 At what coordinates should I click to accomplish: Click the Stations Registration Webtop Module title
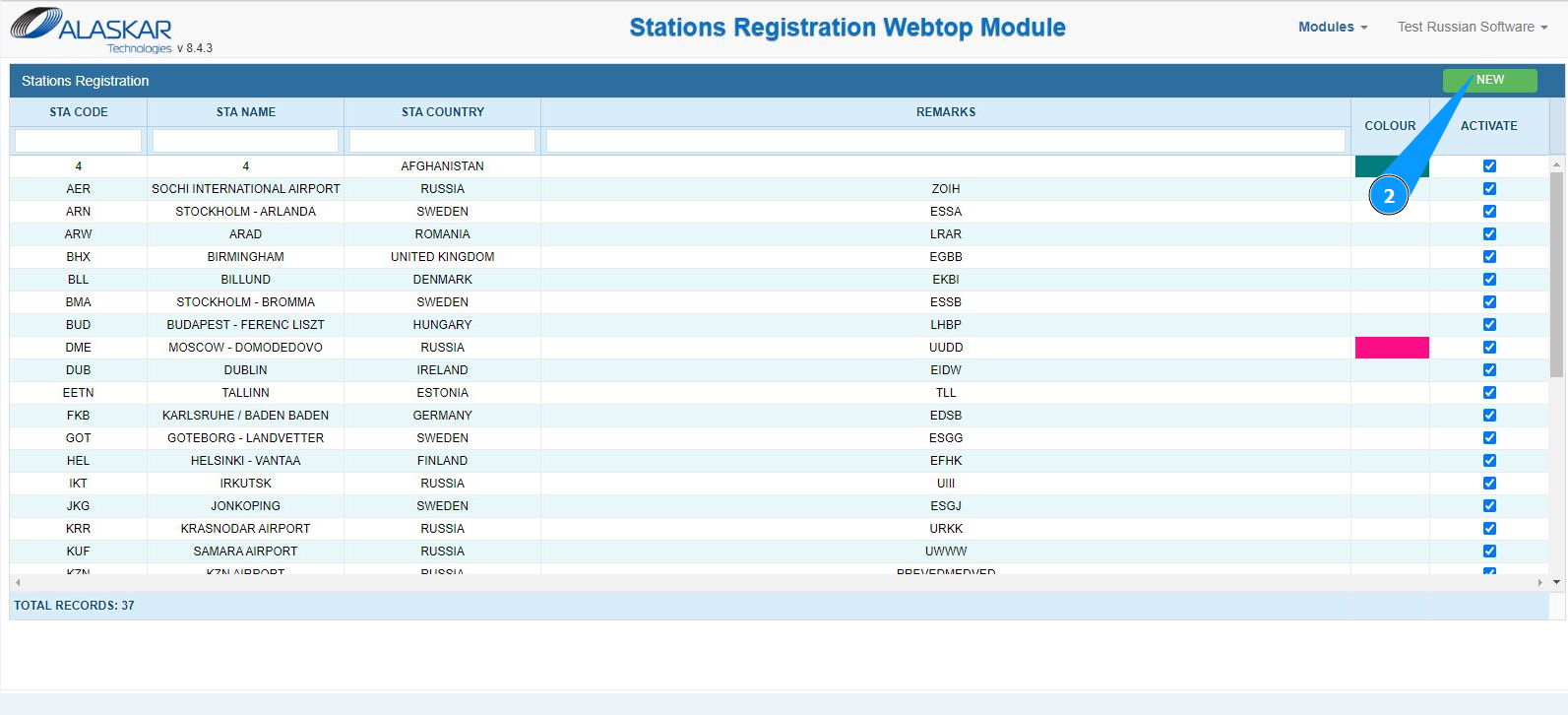tap(847, 28)
